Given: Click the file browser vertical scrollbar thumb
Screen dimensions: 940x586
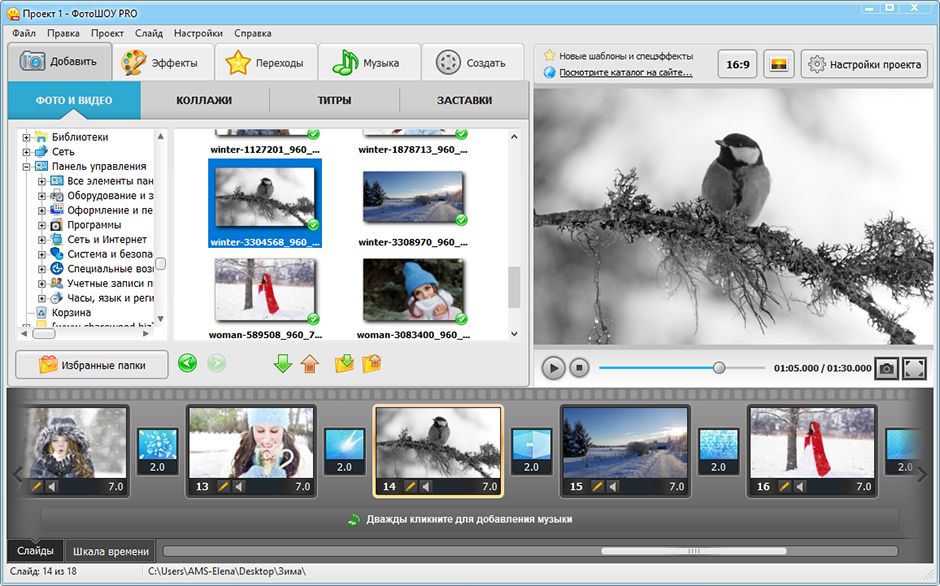Looking at the screenshot, I should [x=514, y=287].
